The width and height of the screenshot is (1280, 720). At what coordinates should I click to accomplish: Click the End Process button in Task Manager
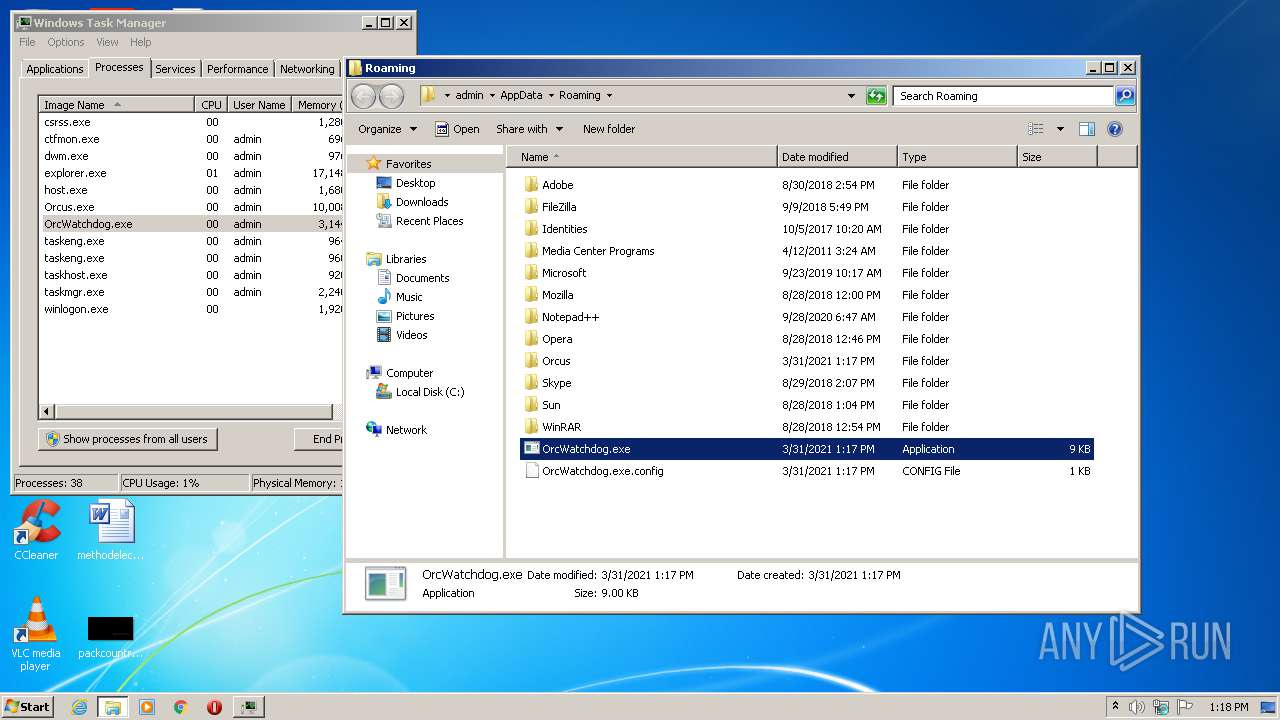point(320,439)
